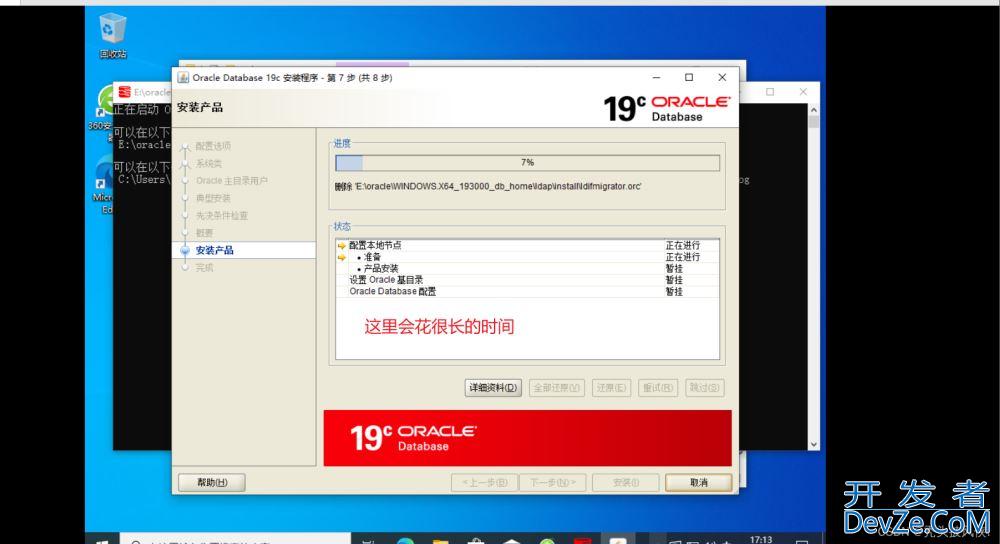1000x544 pixels.
Task: Click the yellow arrow beside 配置本地节点
Action: pyautogui.click(x=342, y=246)
